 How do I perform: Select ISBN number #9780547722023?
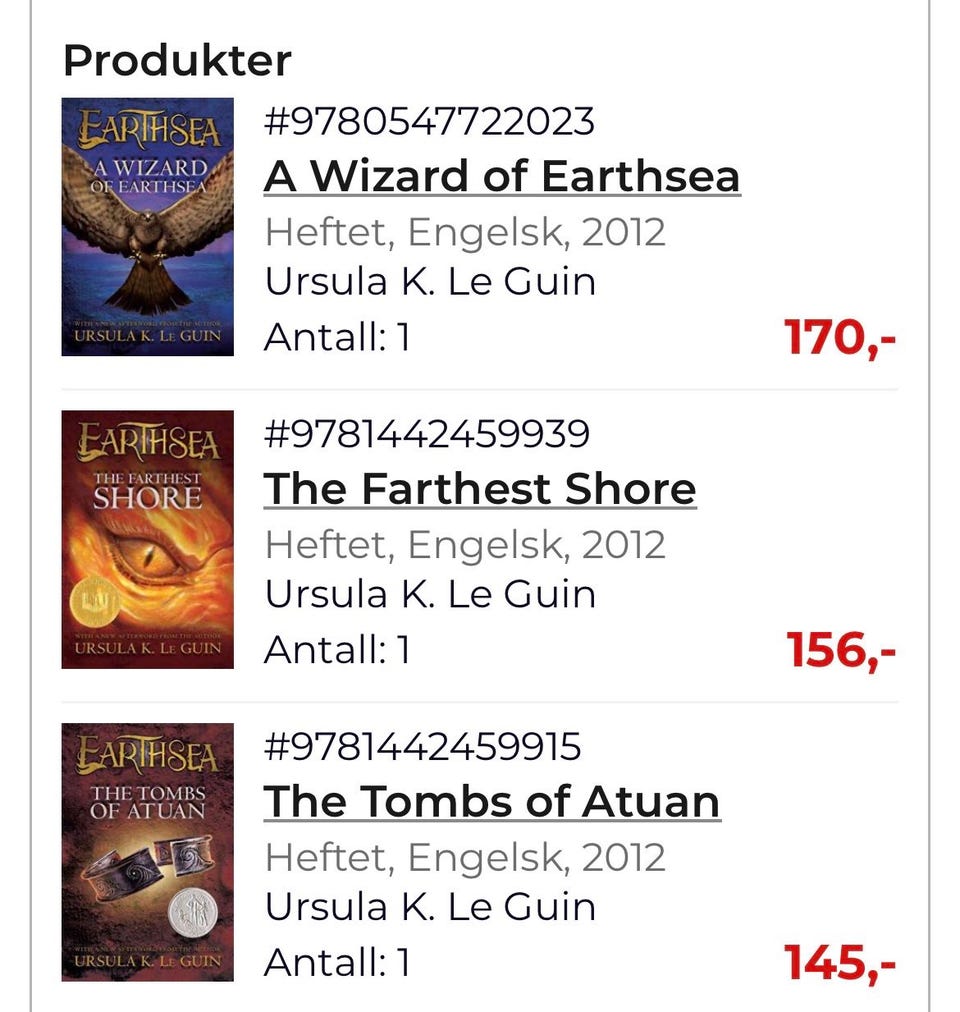429,121
